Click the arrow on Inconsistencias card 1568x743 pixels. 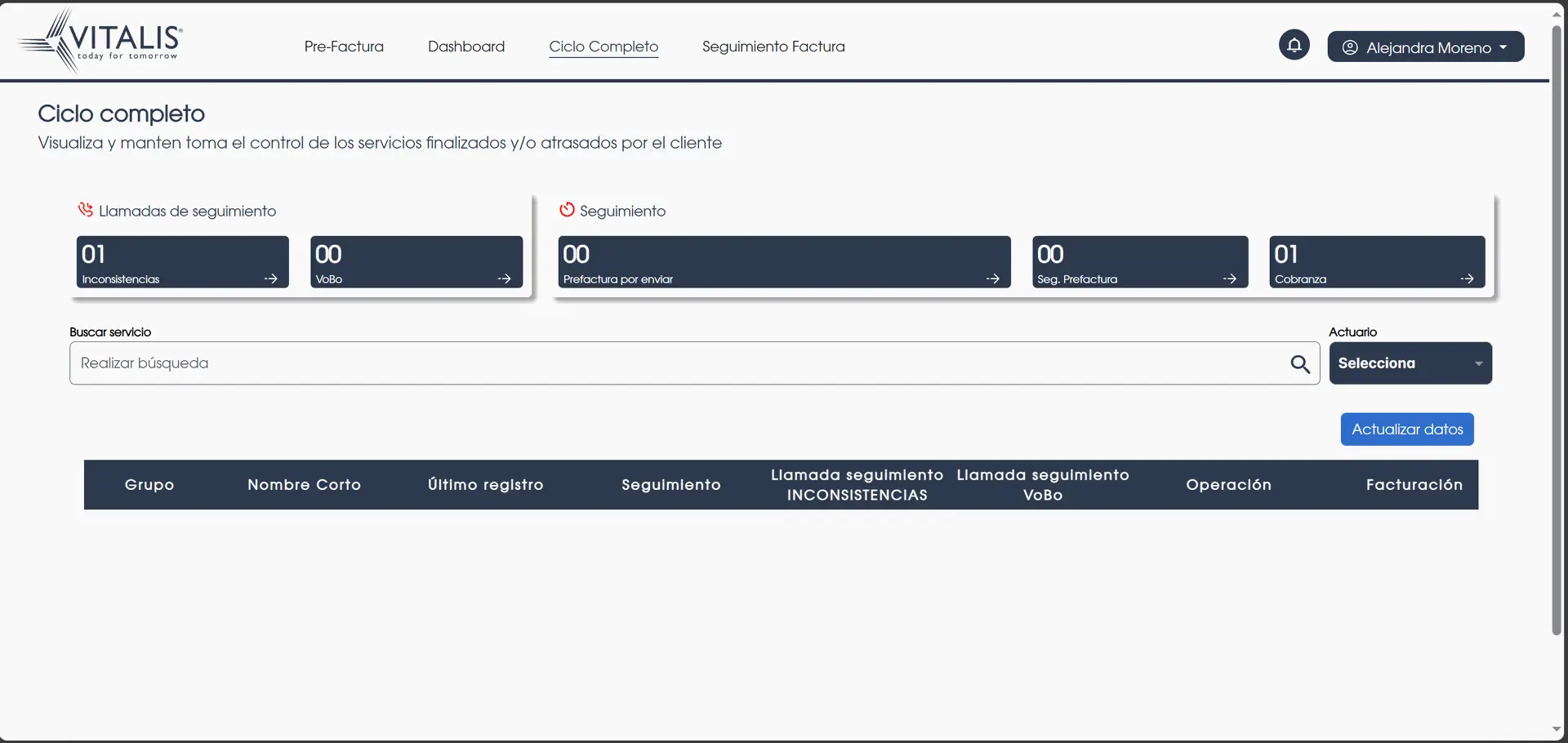point(270,278)
